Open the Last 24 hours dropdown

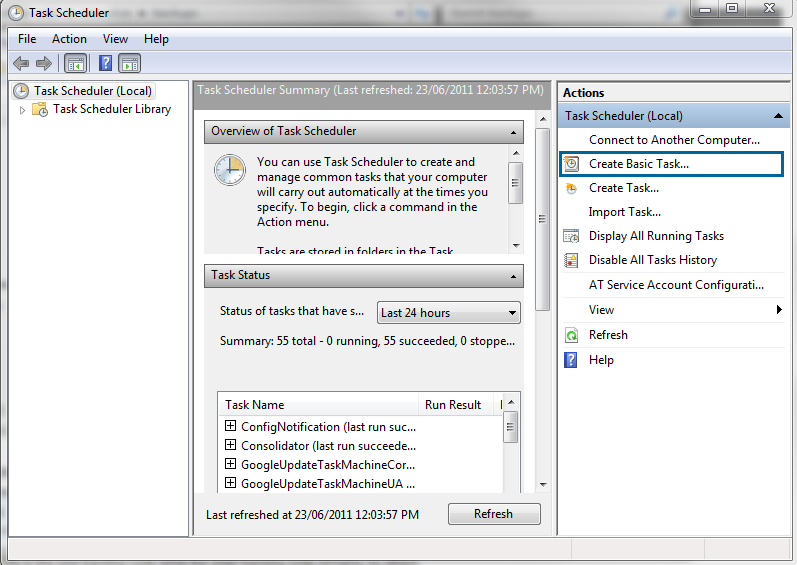click(449, 312)
